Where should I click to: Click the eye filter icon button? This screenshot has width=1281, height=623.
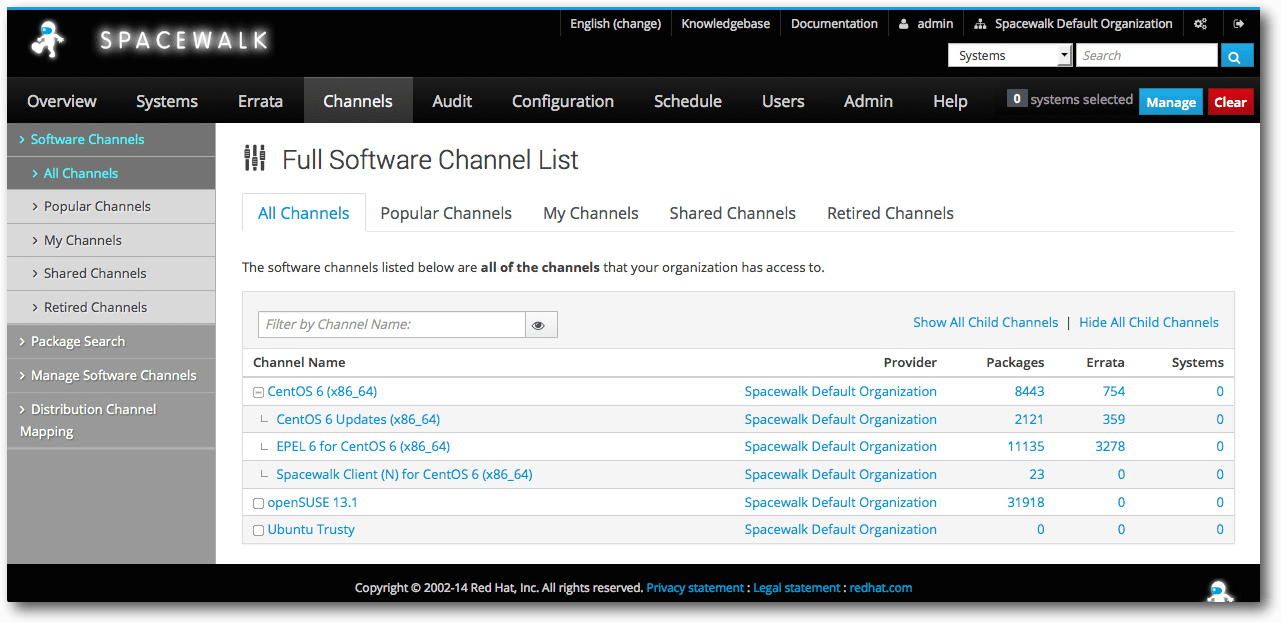[541, 325]
